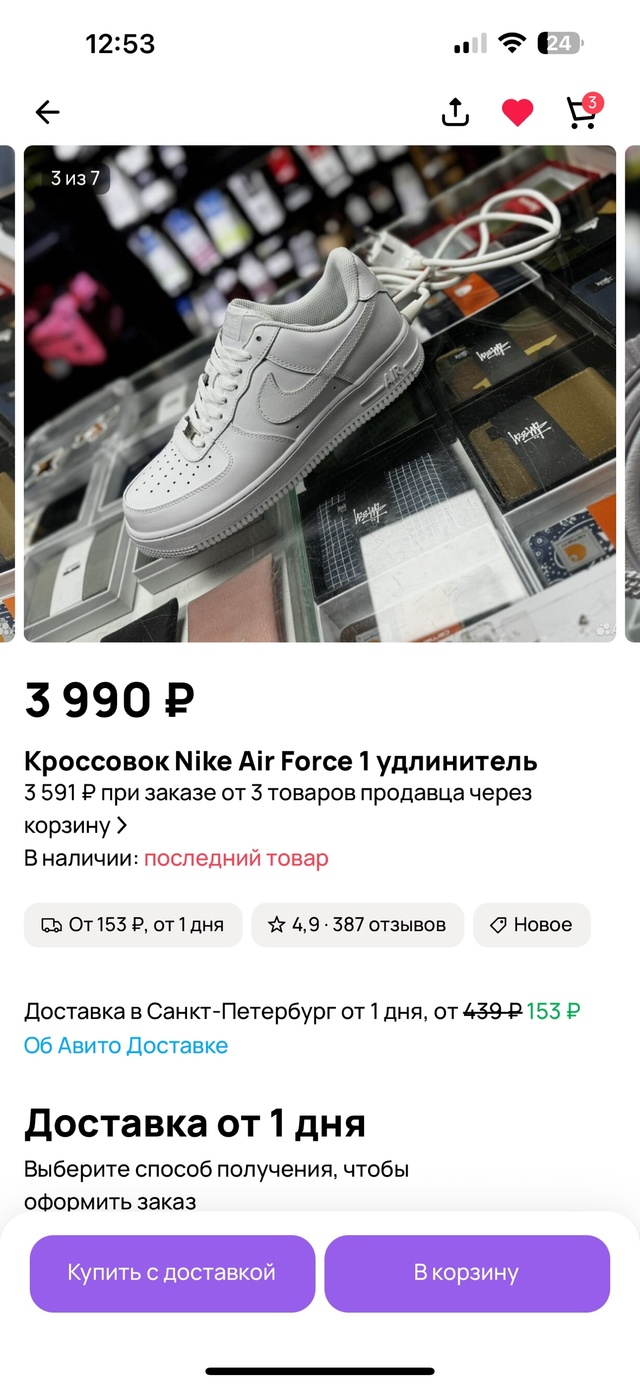Screen dimensions: 640x1387
Task: Tap the '3 из 7' photo counter
Action: point(76,178)
